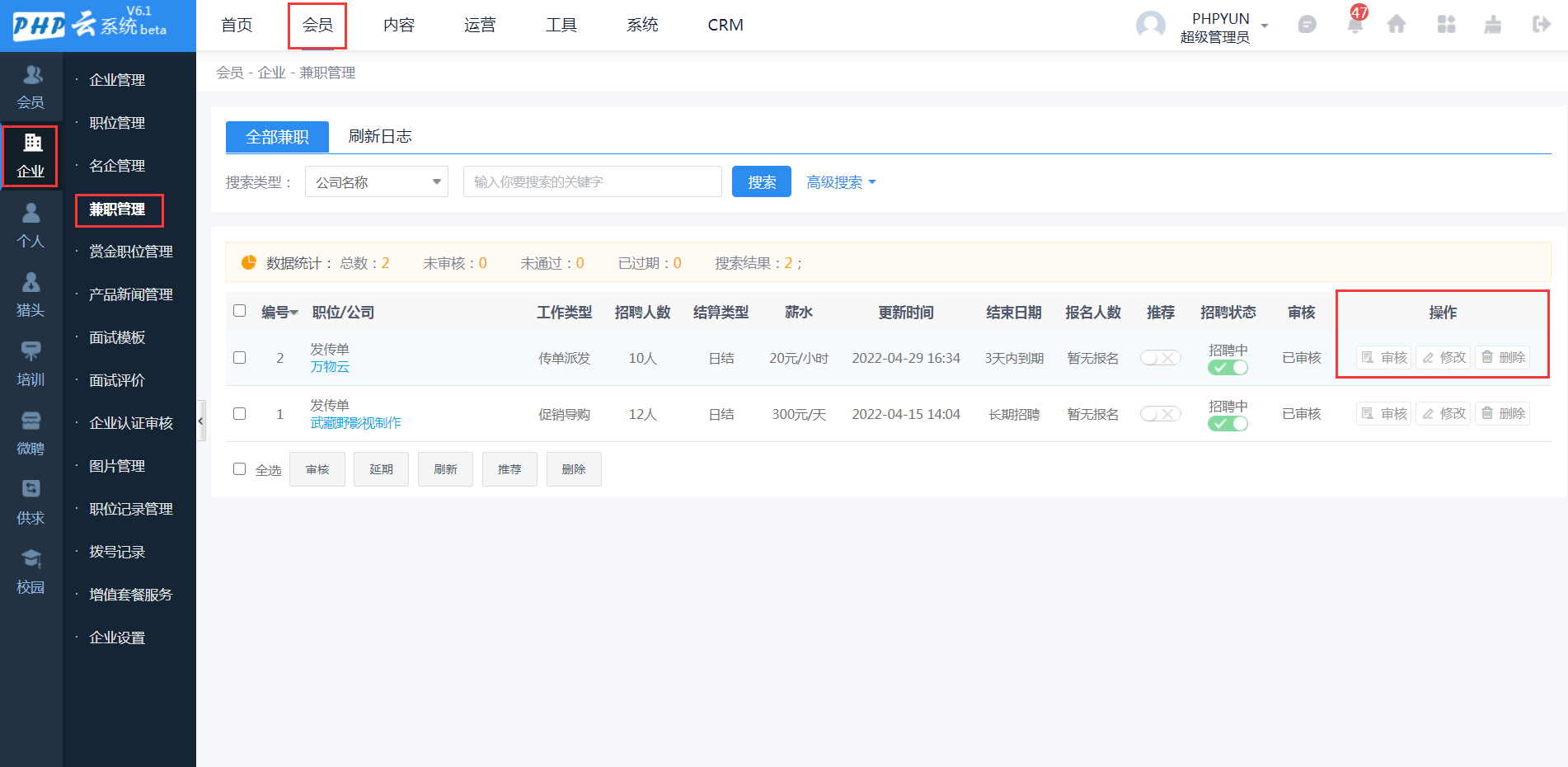Click the PHPYUN user avatar
Viewport: 1568px width, 767px height.
(1151, 25)
